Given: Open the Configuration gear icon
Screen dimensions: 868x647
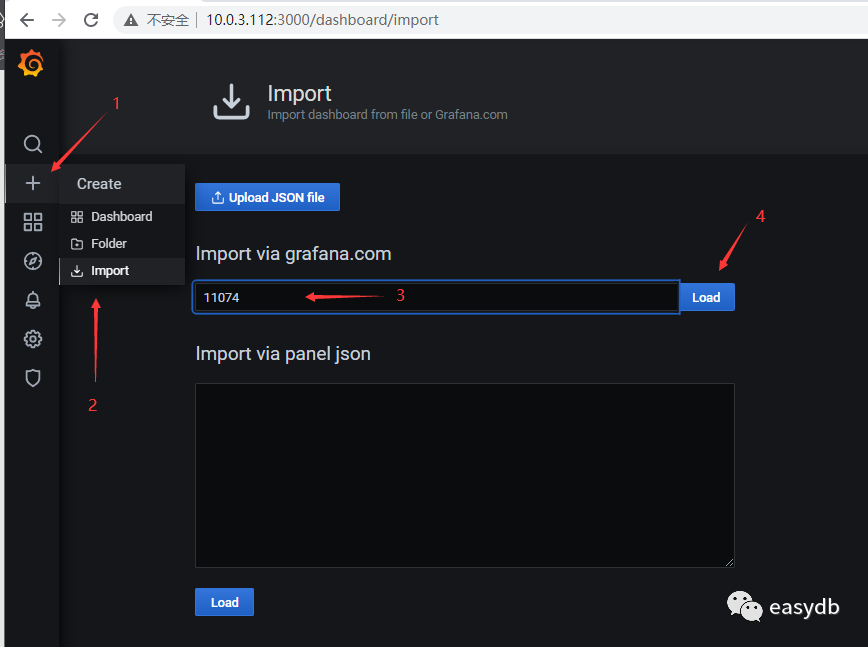Looking at the screenshot, I should click(x=33, y=339).
